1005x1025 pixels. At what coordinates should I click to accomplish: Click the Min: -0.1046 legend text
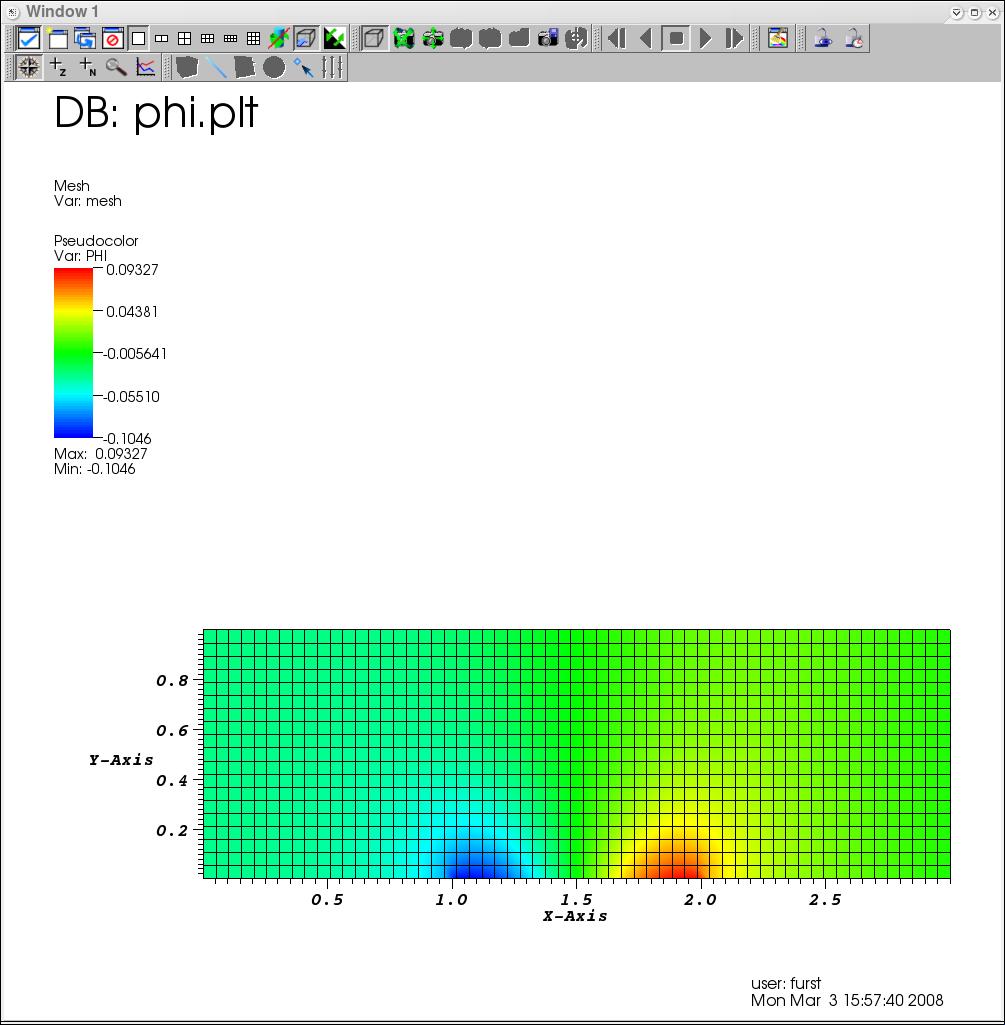pos(95,469)
